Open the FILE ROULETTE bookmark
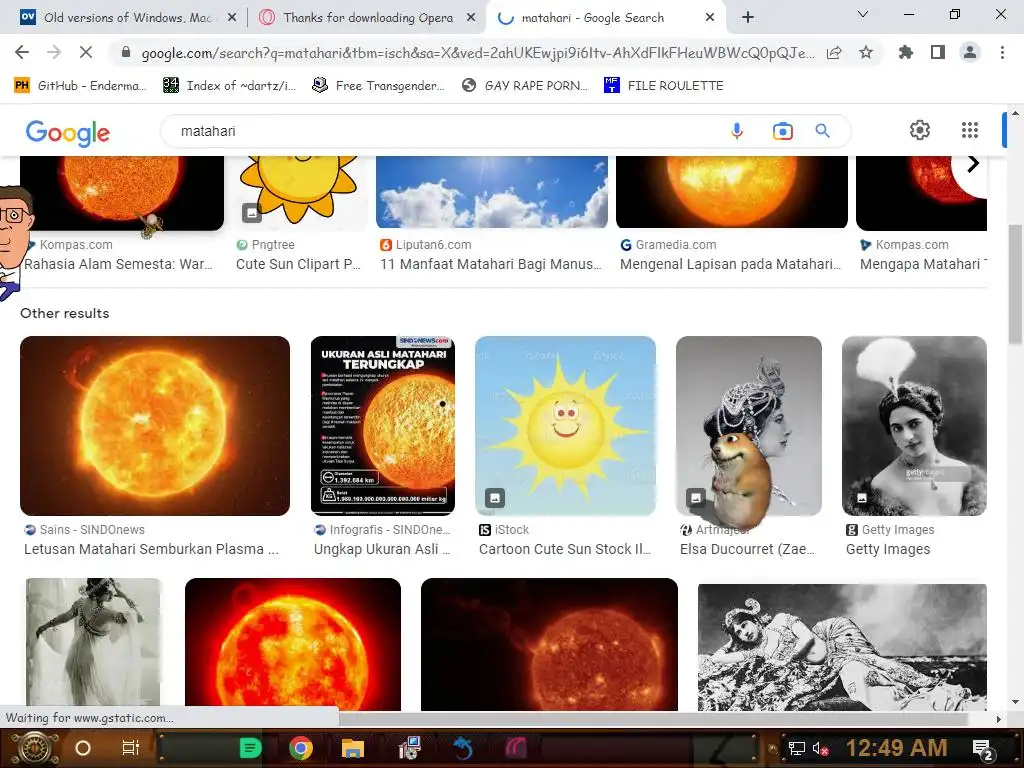This screenshot has width=1024, height=768. pyautogui.click(x=664, y=86)
